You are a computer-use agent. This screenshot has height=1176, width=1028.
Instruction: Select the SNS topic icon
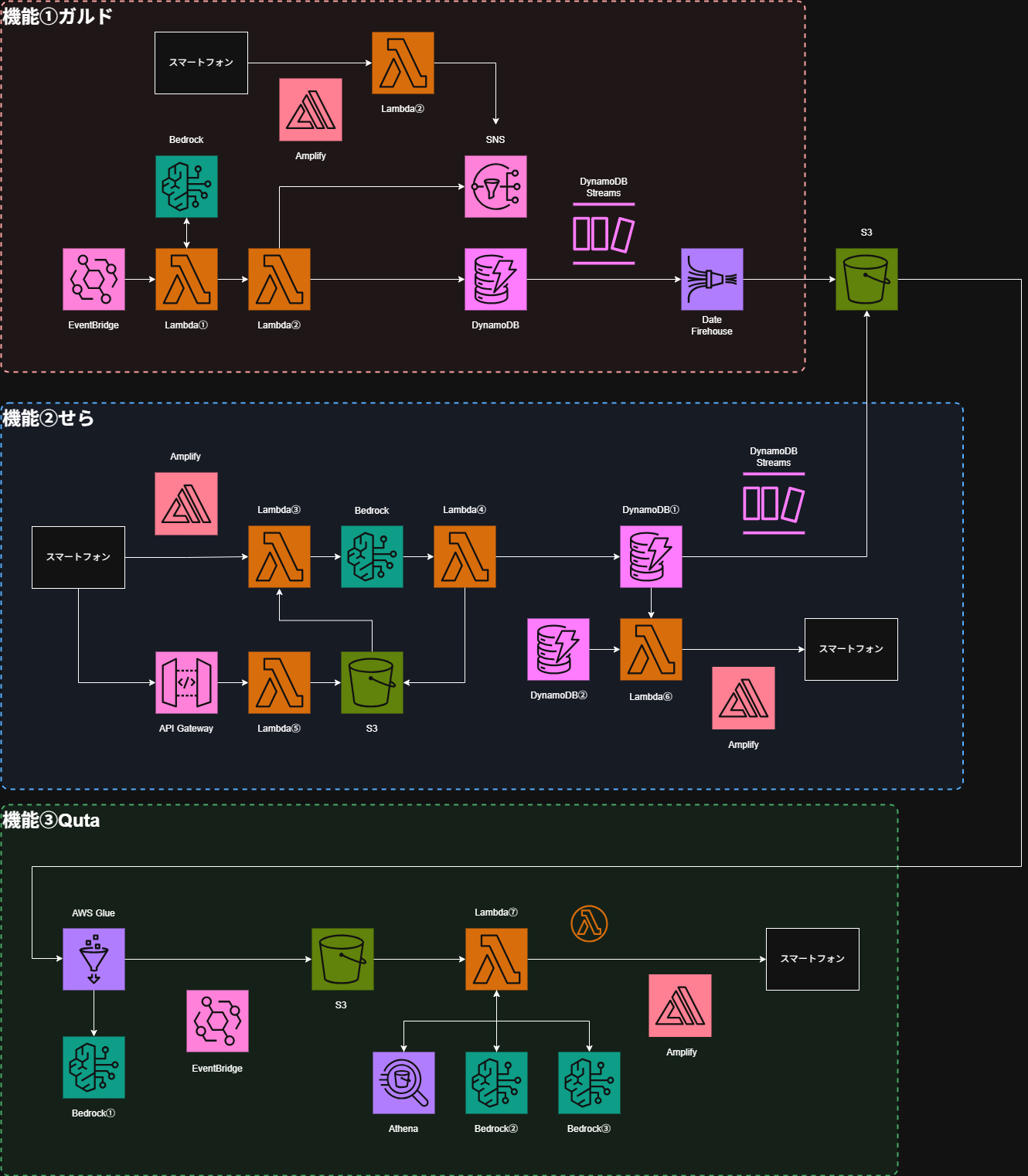point(495,187)
